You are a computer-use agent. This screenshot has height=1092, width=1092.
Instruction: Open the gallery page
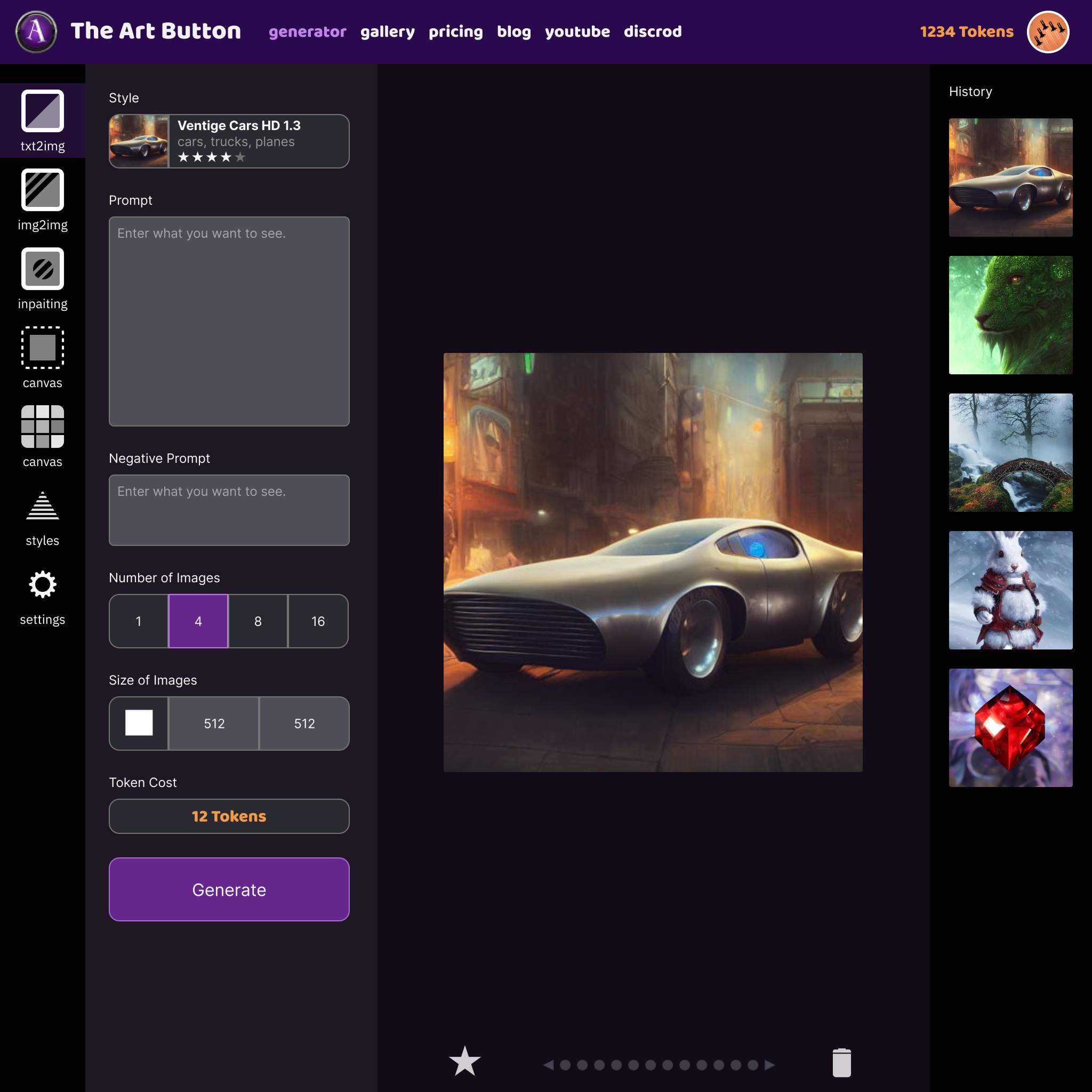pos(387,31)
